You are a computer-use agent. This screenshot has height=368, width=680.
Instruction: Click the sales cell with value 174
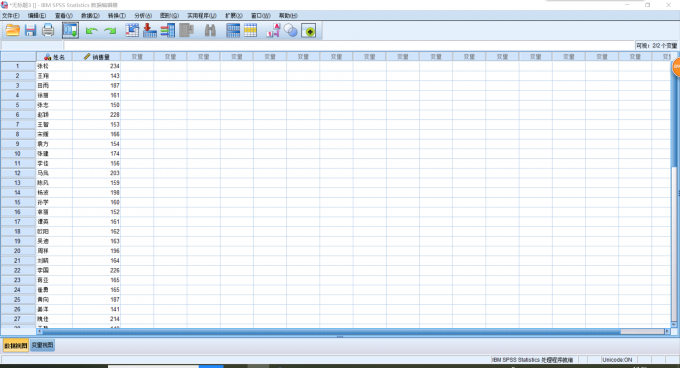(96, 154)
